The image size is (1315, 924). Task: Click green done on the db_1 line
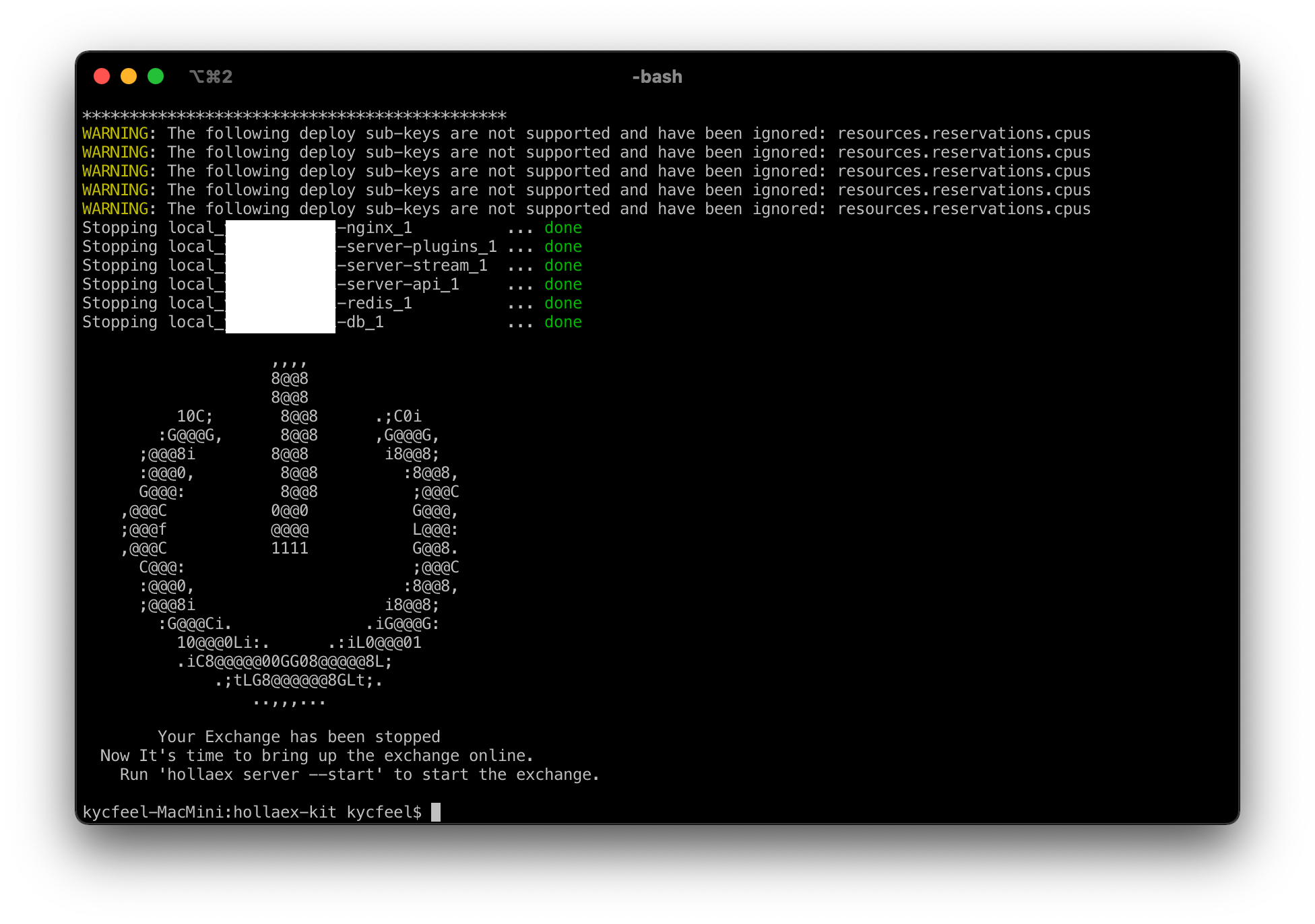(x=563, y=322)
